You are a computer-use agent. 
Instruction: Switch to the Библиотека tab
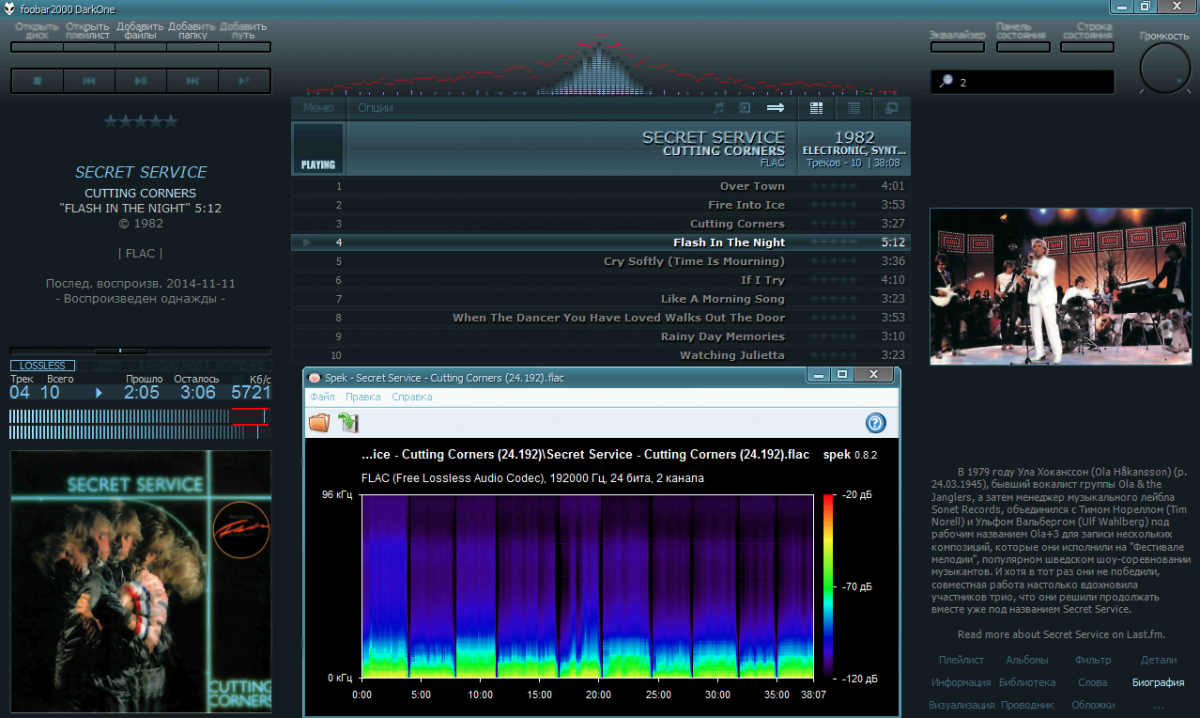click(1027, 683)
